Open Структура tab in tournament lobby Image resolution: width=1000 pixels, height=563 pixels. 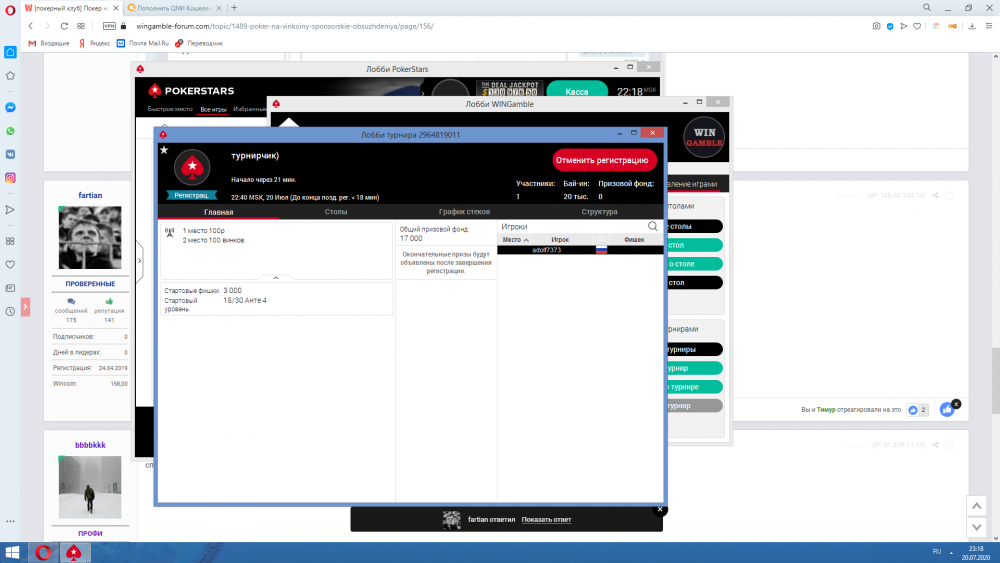coord(599,212)
